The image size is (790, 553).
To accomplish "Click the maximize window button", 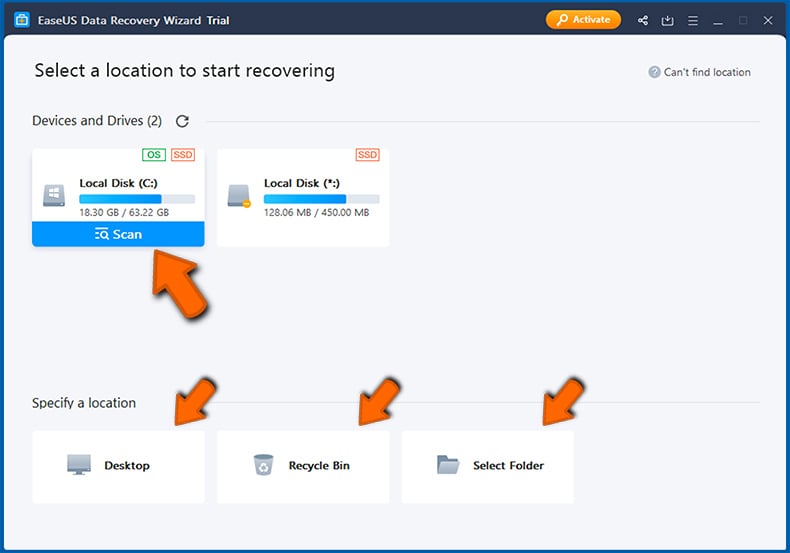I will (743, 21).
